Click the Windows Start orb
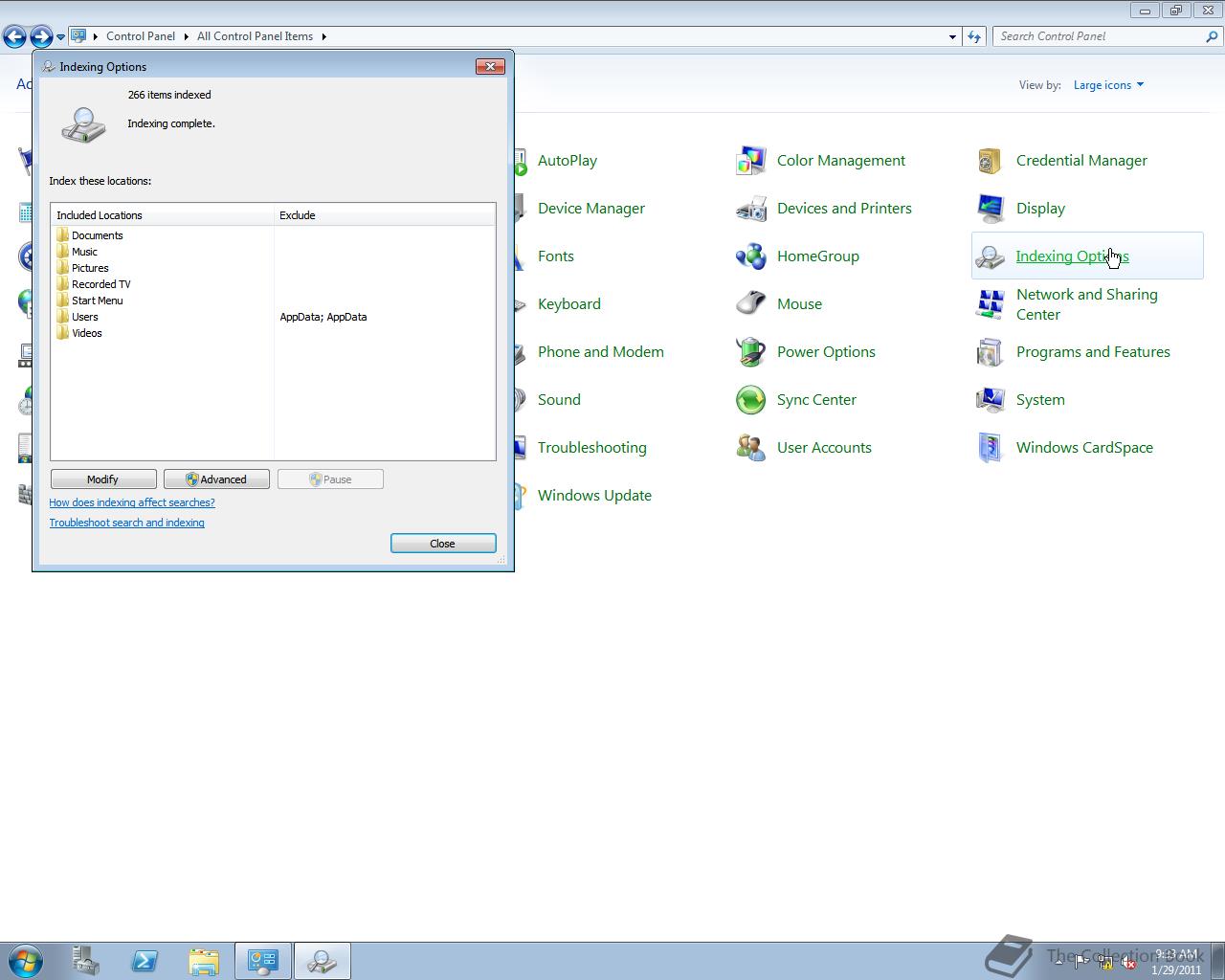Screen dimensions: 1225x980 click(26, 961)
